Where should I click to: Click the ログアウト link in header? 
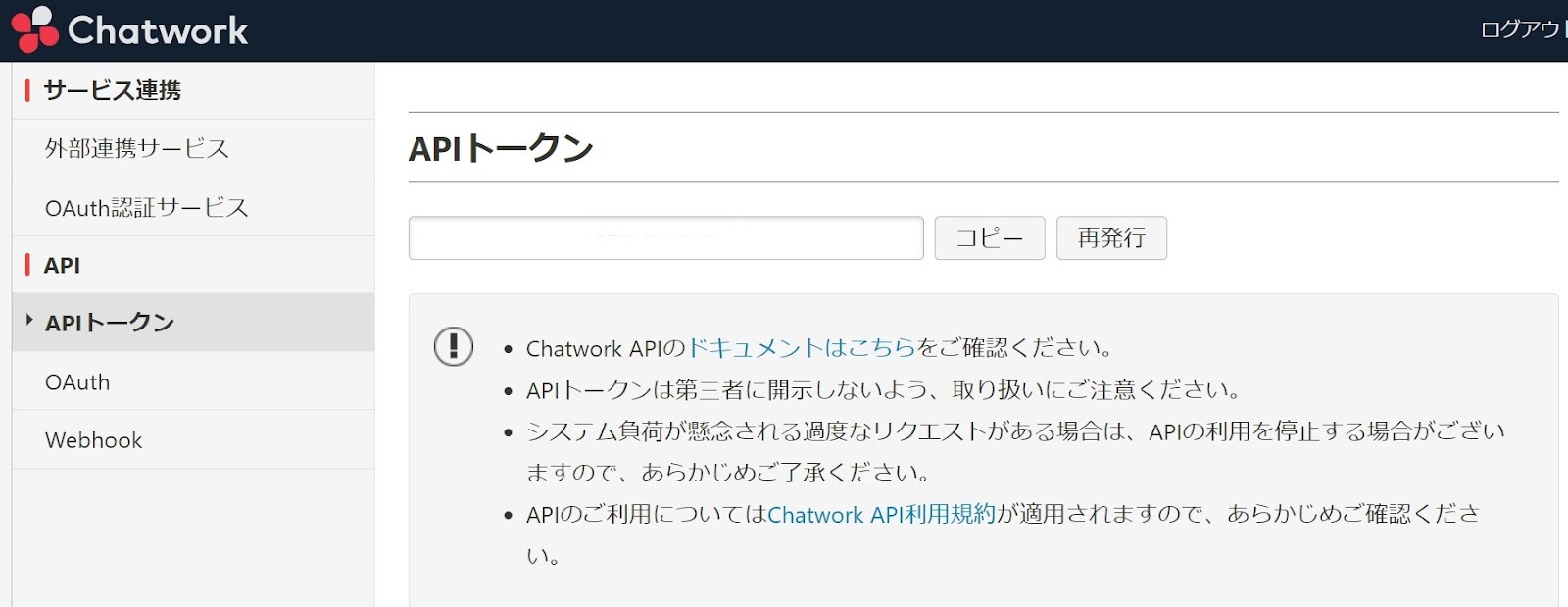[x=1524, y=29]
